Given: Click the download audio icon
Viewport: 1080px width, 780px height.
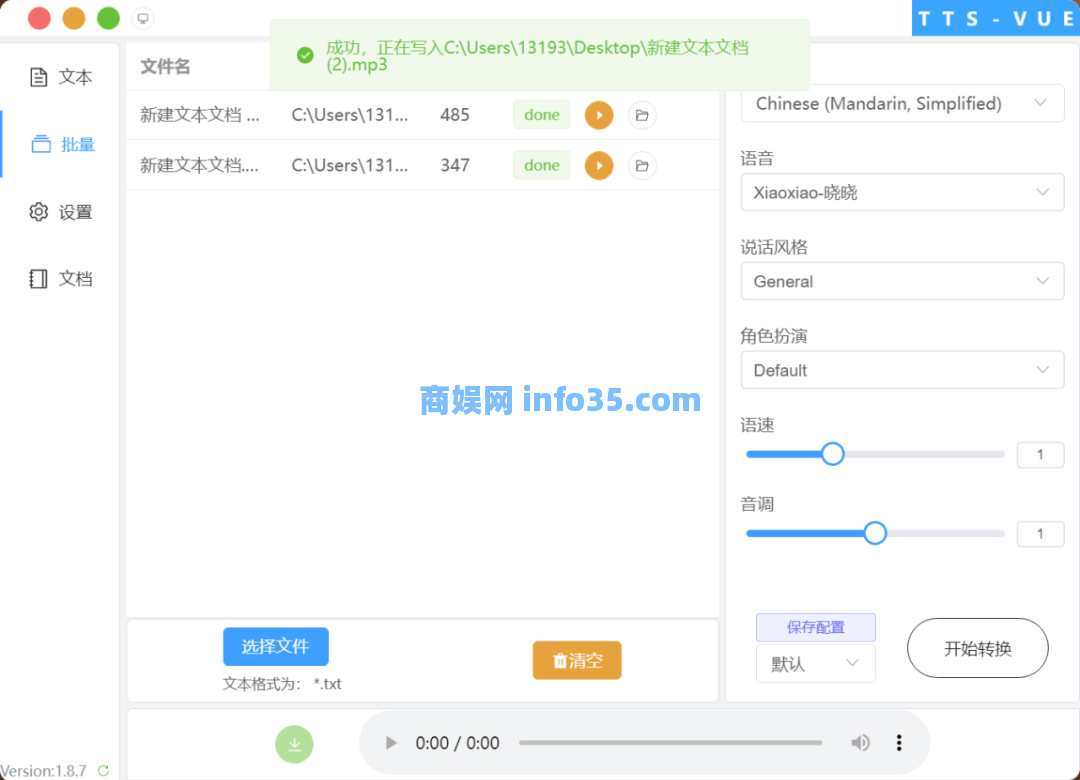Looking at the screenshot, I should click(294, 744).
